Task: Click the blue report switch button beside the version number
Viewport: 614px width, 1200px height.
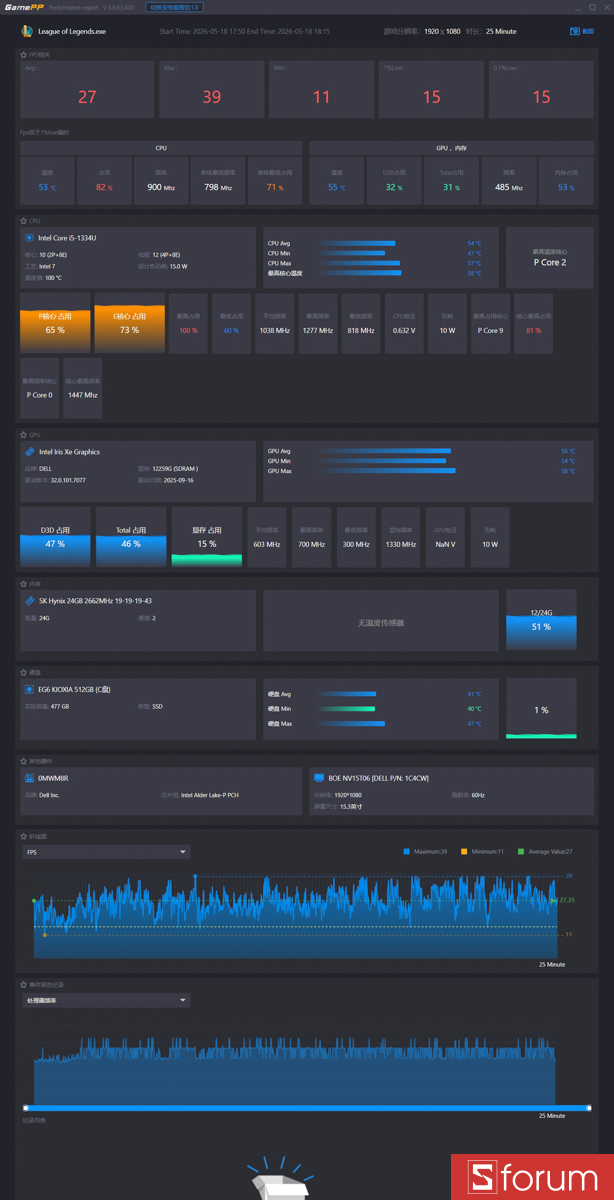Action: pos(175,7)
